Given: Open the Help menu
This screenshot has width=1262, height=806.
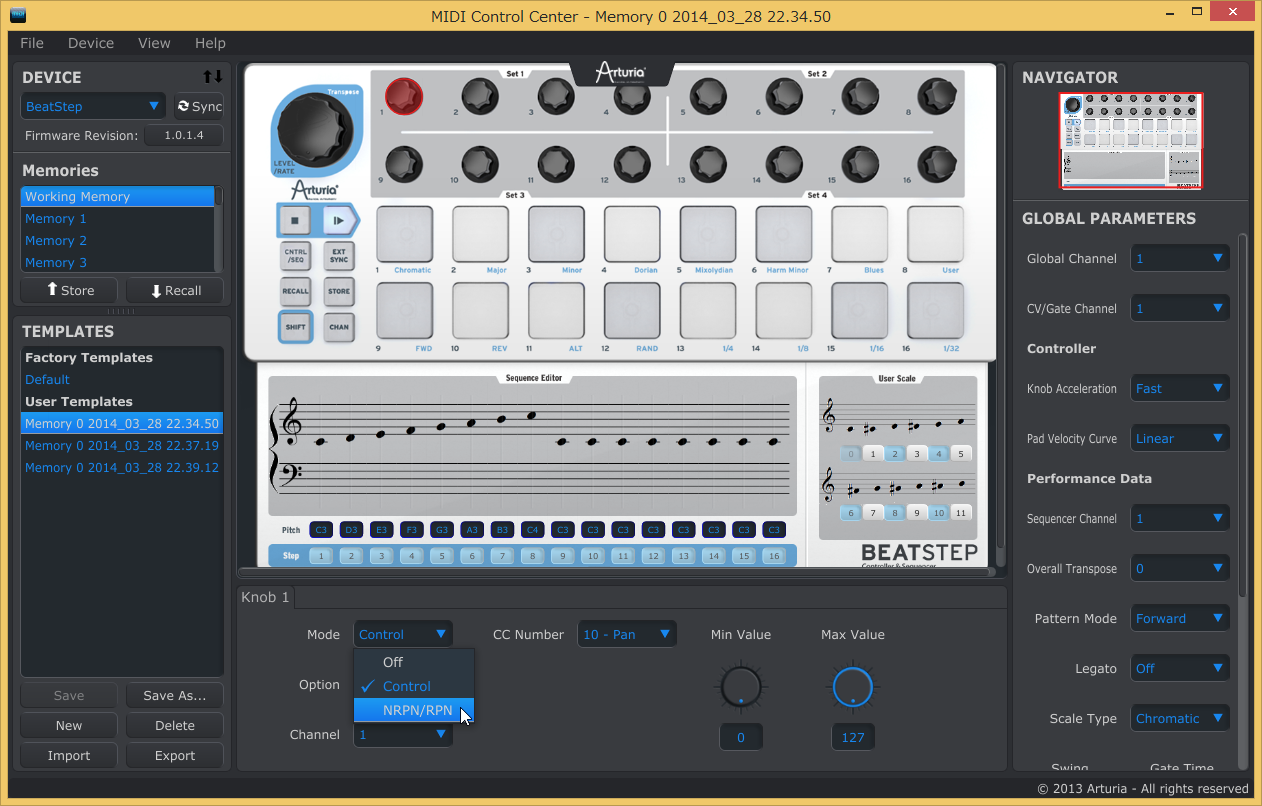Looking at the screenshot, I should [x=210, y=43].
